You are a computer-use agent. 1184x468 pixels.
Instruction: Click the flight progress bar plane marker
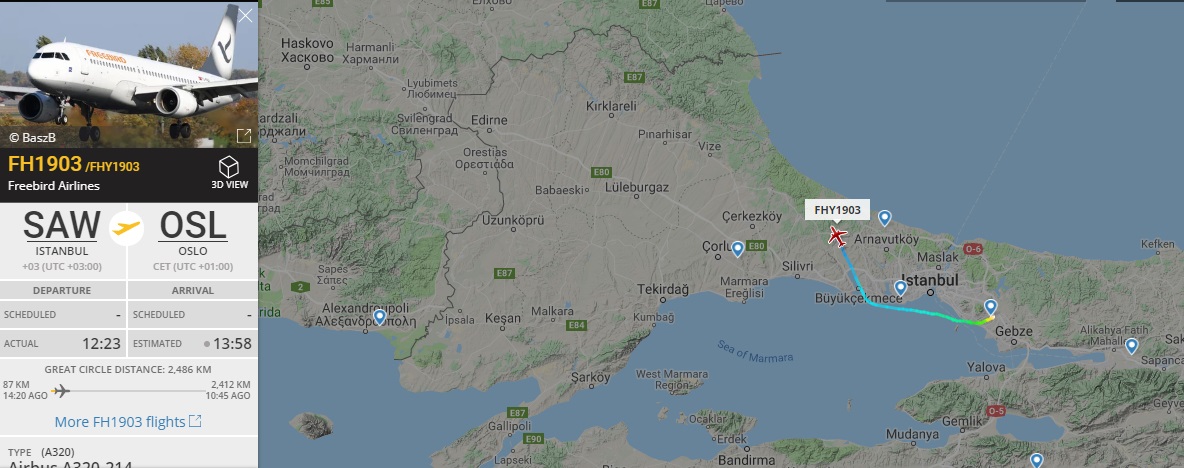(x=60, y=390)
